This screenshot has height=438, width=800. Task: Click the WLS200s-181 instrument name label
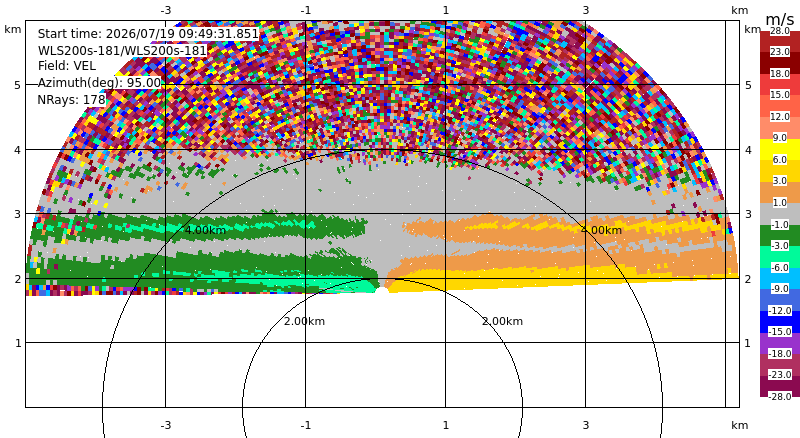pos(122,51)
